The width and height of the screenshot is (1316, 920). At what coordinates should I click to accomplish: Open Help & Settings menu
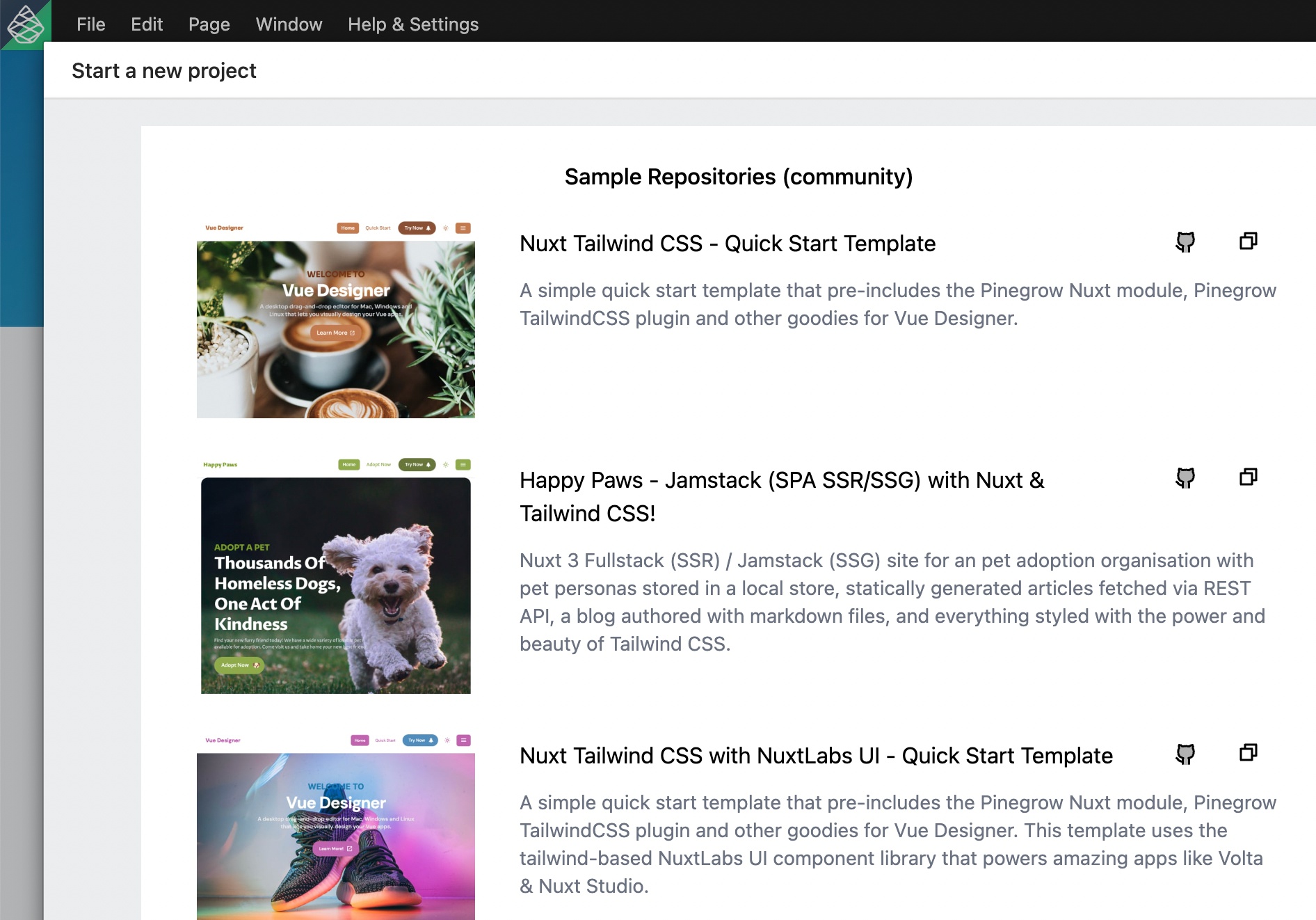click(413, 24)
